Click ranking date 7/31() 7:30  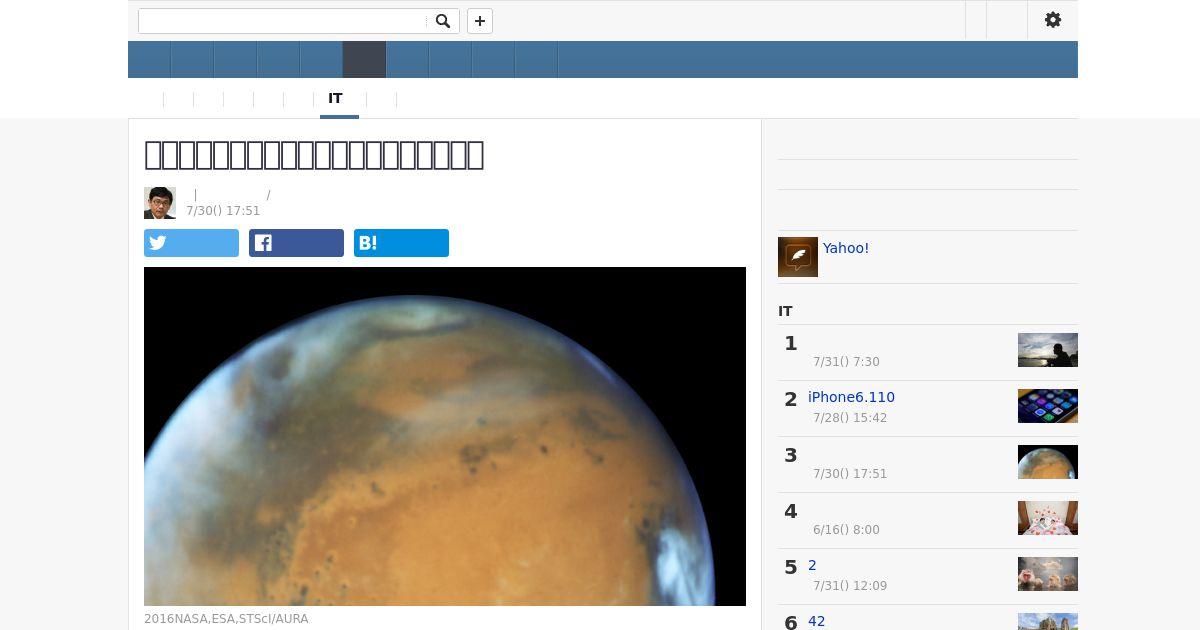coord(846,362)
